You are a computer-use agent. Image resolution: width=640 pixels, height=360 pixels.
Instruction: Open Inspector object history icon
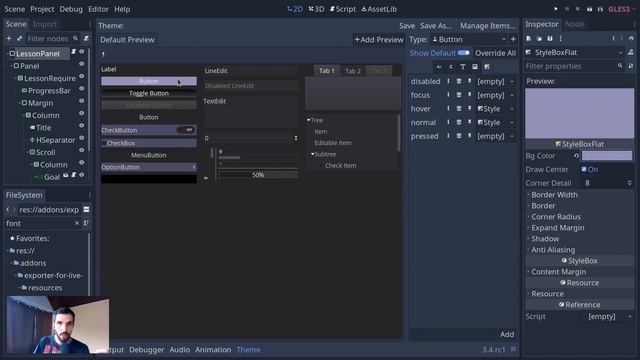pos(631,38)
